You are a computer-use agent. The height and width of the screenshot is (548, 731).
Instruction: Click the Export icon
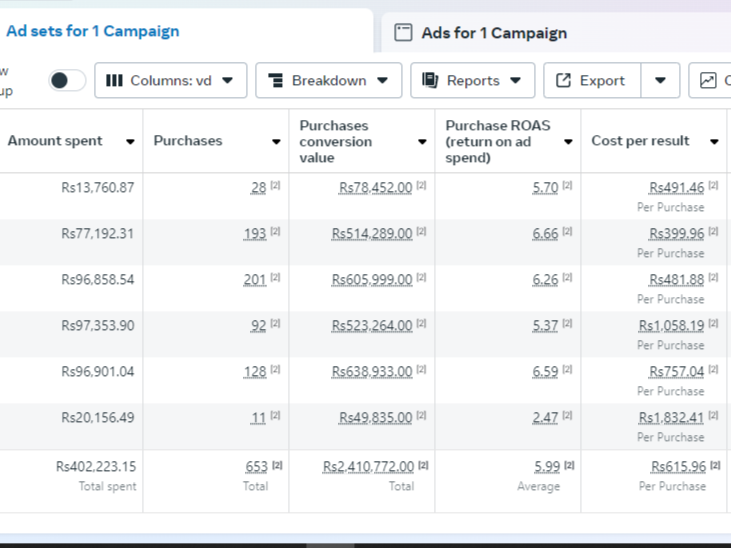[564, 81]
